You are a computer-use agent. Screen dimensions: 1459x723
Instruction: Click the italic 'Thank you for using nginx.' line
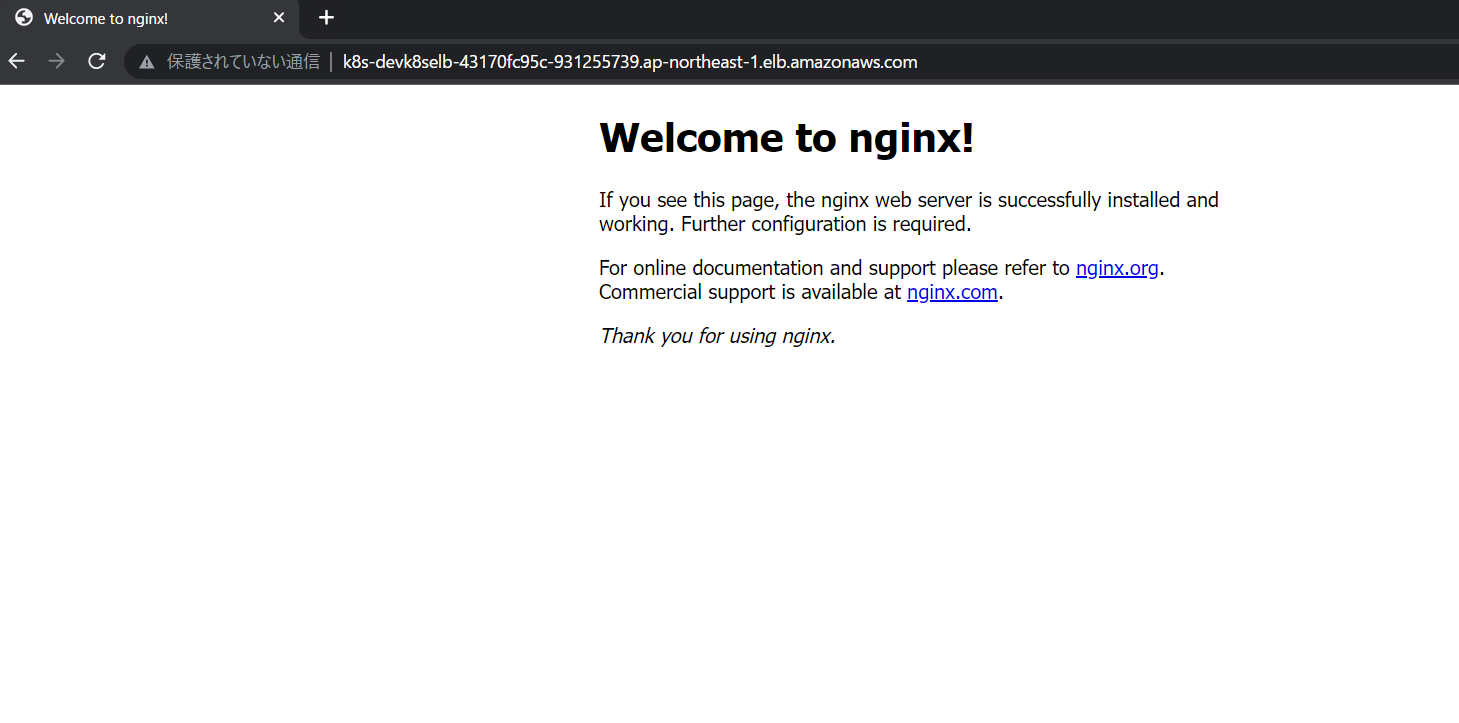(x=717, y=336)
